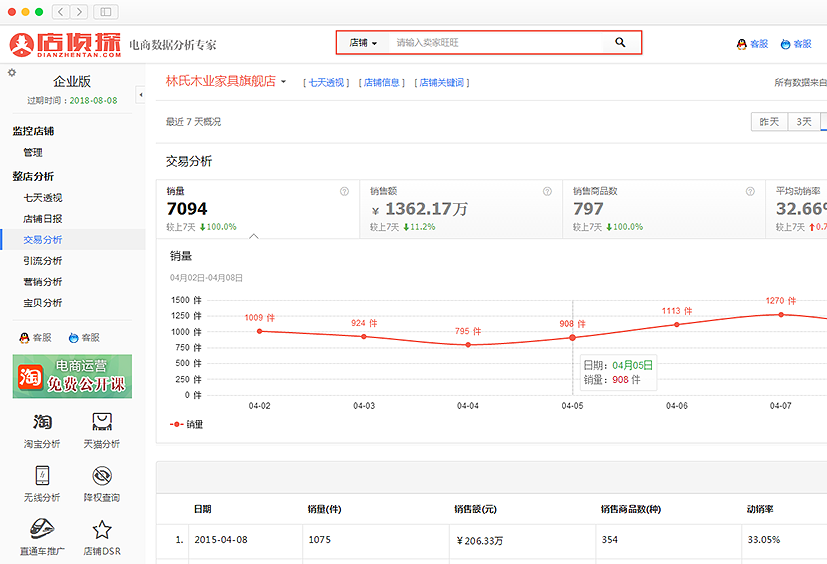This screenshot has width=827, height=564.
Task: Click the help icon on 销量 card
Action: tap(344, 191)
